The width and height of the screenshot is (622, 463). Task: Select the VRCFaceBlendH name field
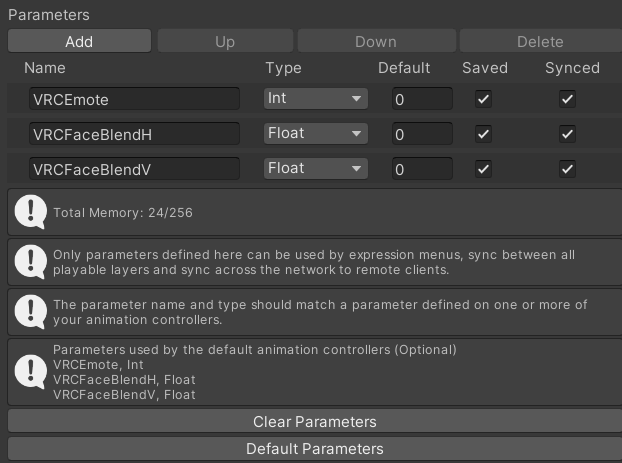[x=134, y=134]
